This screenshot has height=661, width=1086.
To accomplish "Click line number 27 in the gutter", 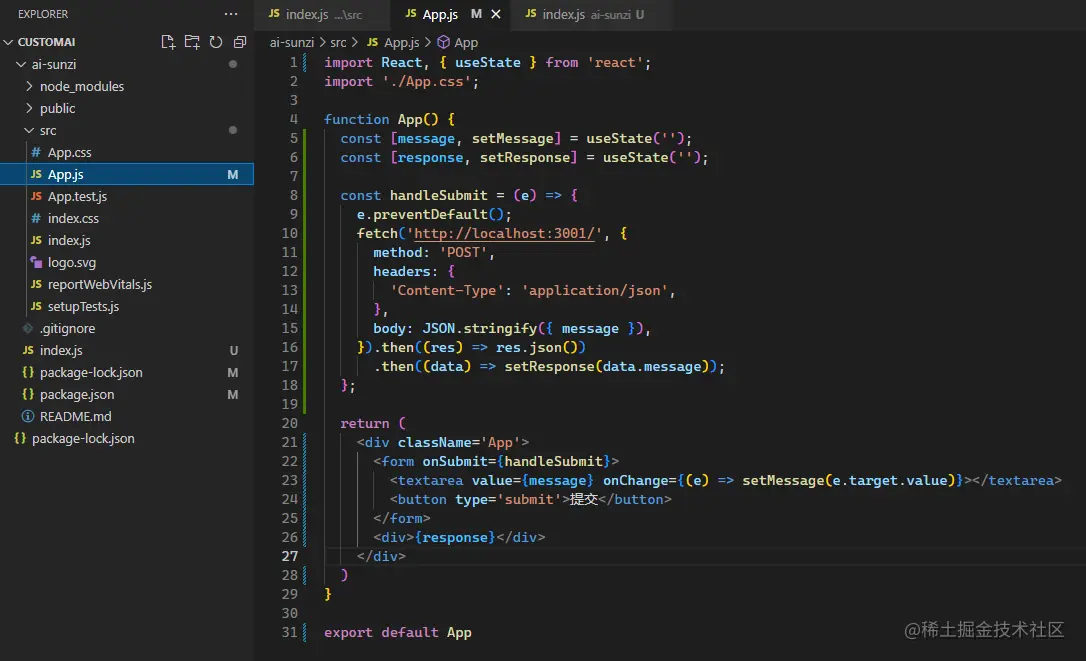I will pyautogui.click(x=290, y=556).
